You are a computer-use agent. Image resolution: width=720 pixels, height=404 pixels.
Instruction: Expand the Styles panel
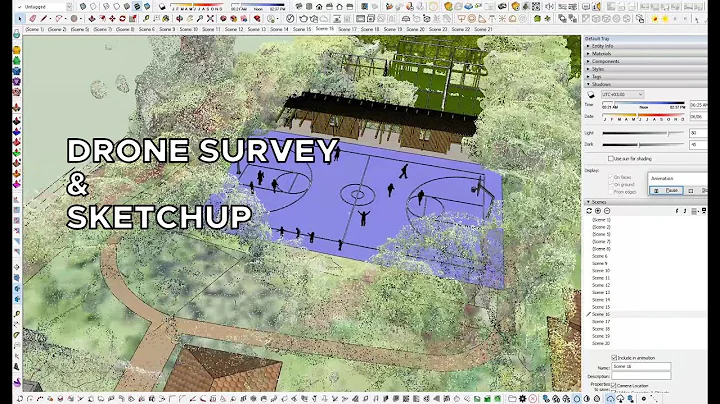tap(645, 69)
